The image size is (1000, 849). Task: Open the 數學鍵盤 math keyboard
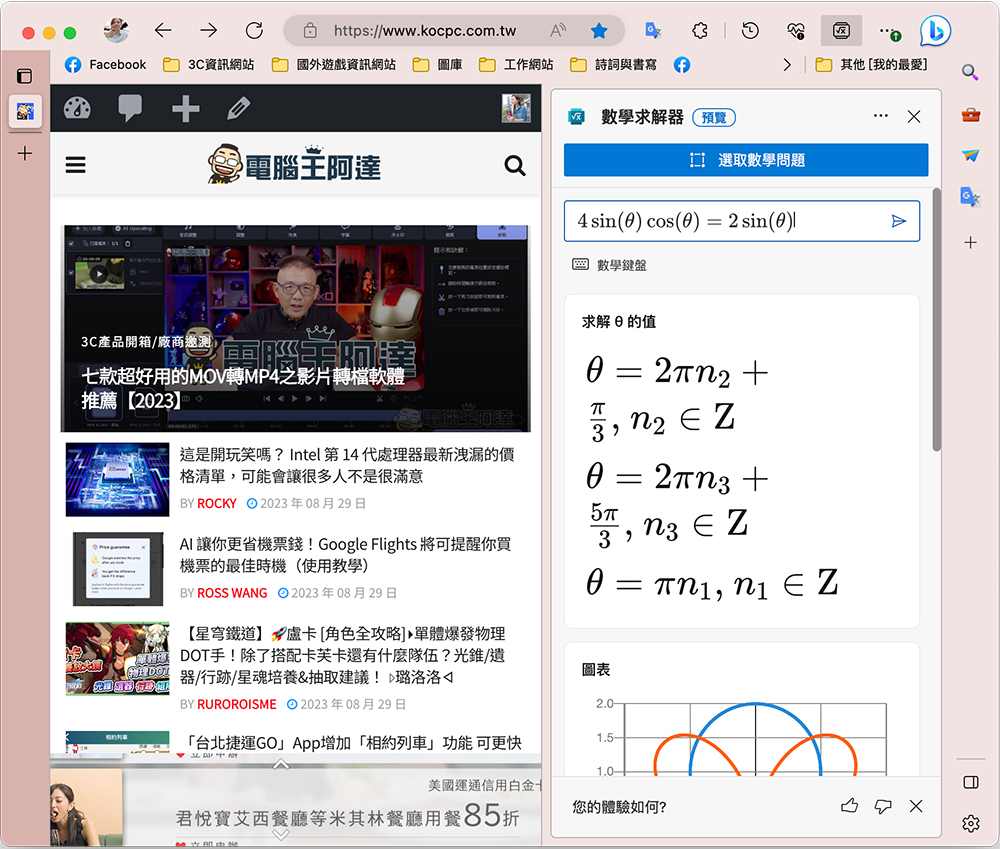[610, 265]
